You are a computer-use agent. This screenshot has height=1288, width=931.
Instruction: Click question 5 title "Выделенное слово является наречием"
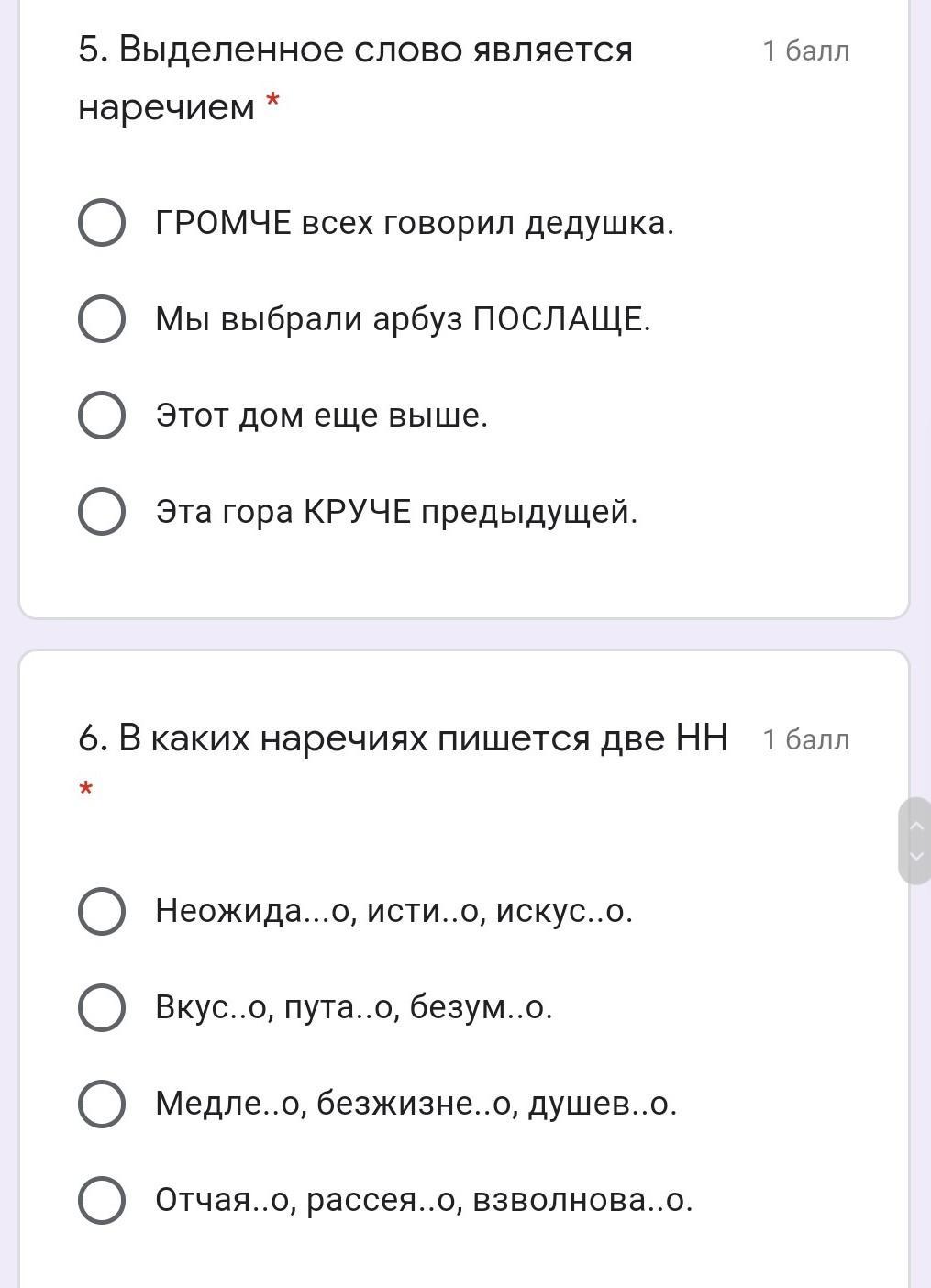356,78
